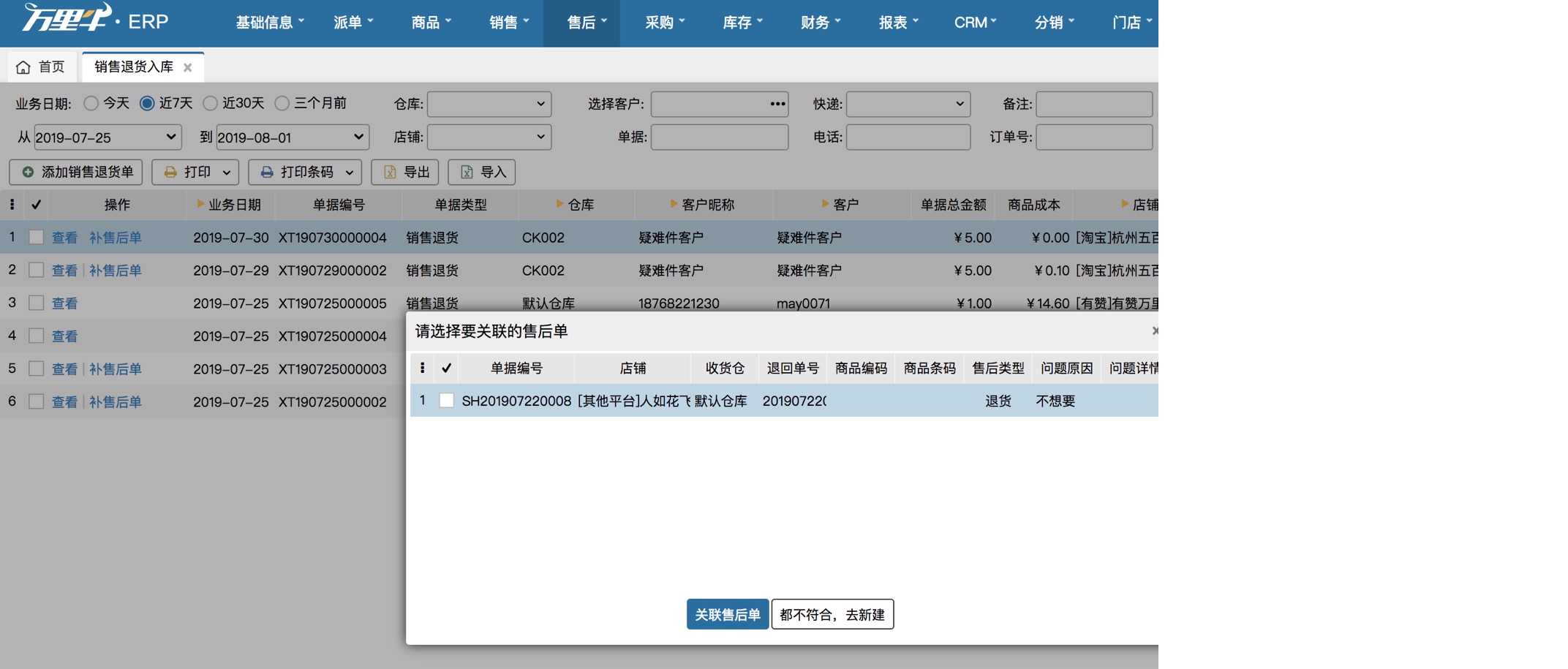Screen dimensions: 1568x669
Task: Sort by 仓库 column arrow
Action: coord(559,204)
